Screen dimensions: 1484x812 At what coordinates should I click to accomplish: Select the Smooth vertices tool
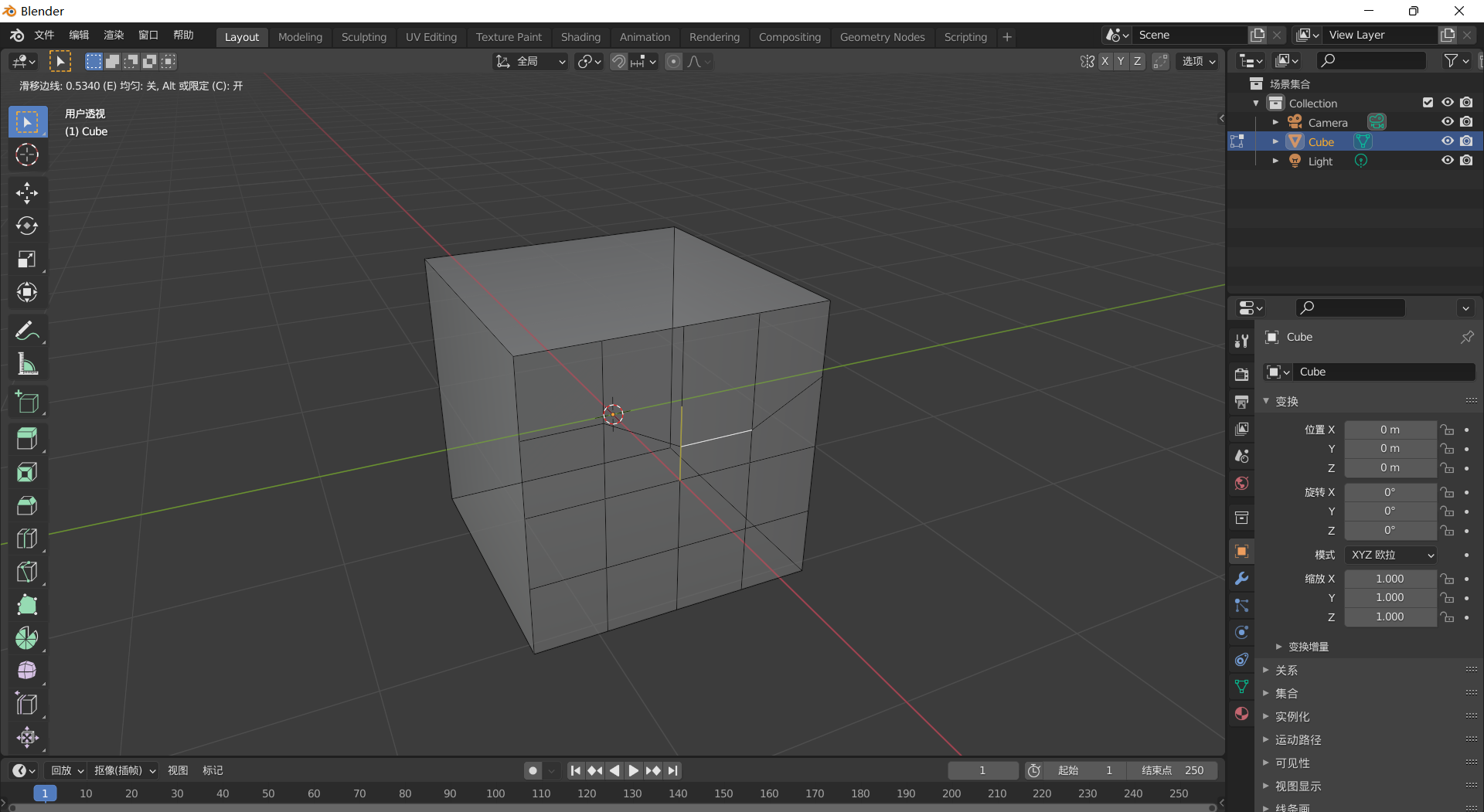click(x=27, y=671)
